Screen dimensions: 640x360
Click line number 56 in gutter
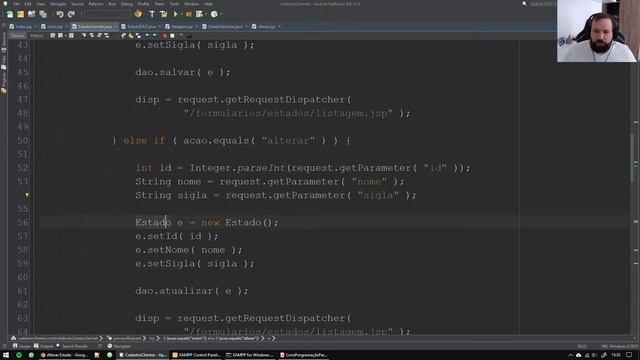point(23,222)
